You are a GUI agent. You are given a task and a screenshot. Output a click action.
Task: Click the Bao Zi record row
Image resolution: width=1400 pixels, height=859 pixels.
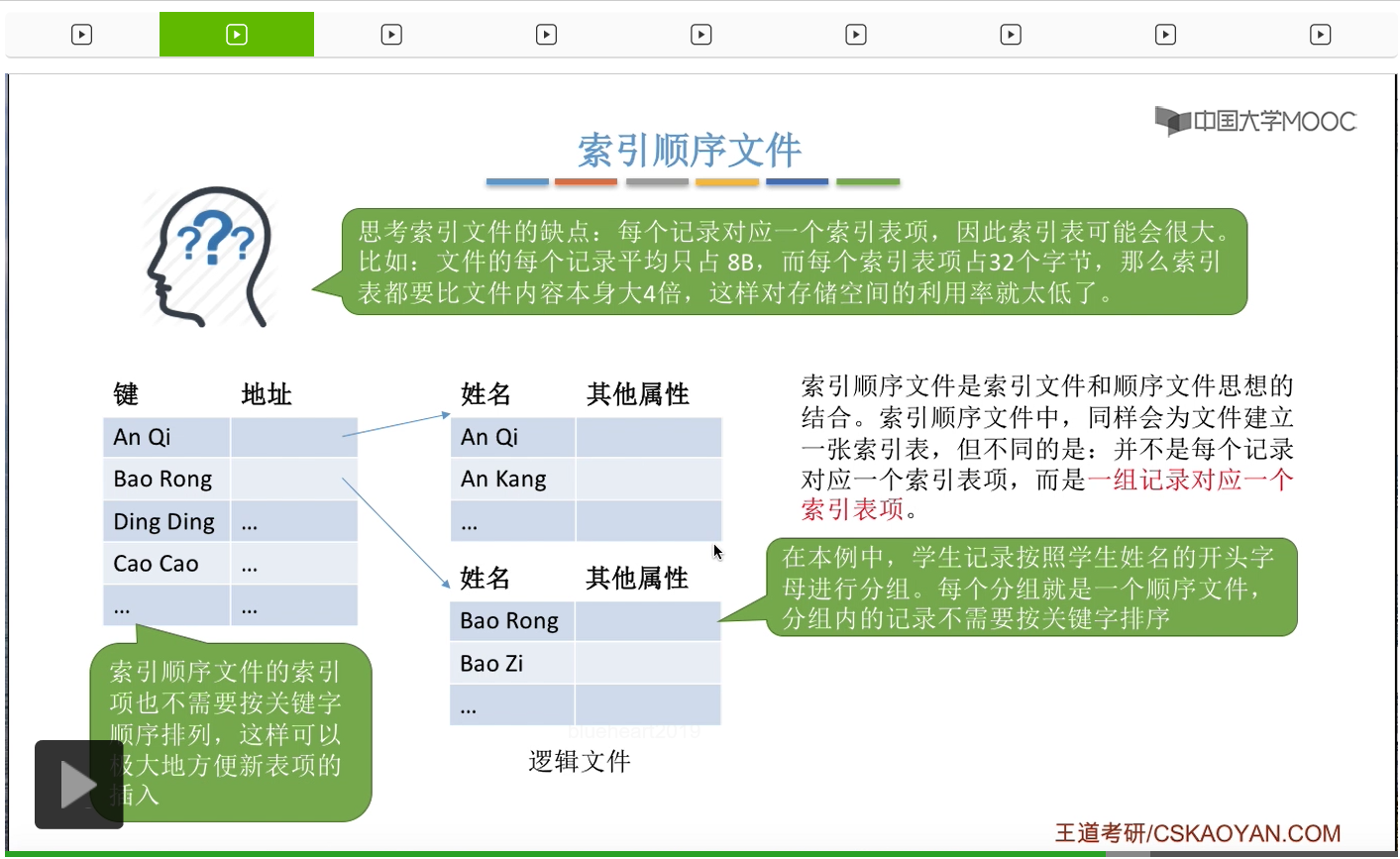586,663
